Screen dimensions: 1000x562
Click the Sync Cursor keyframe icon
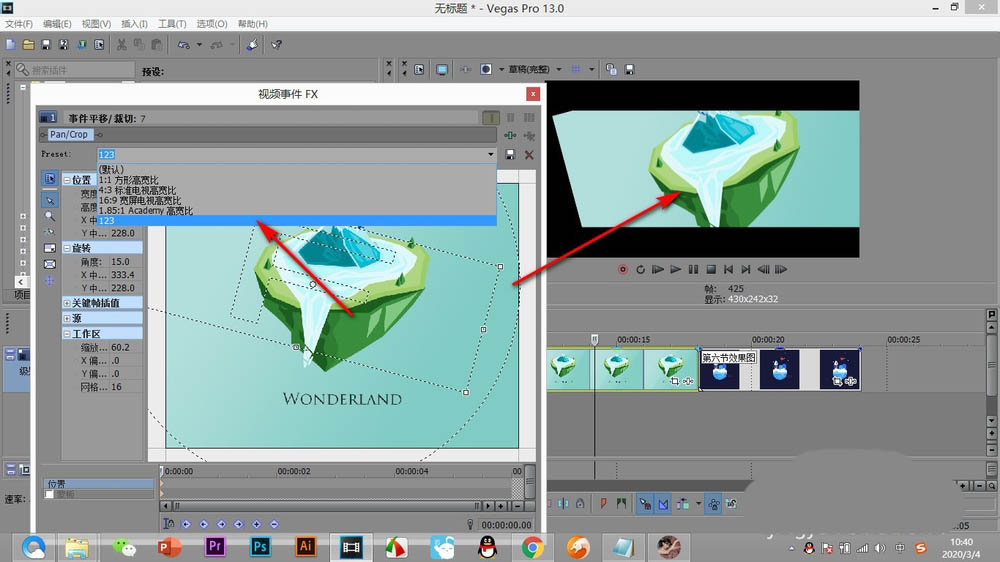click(168, 524)
